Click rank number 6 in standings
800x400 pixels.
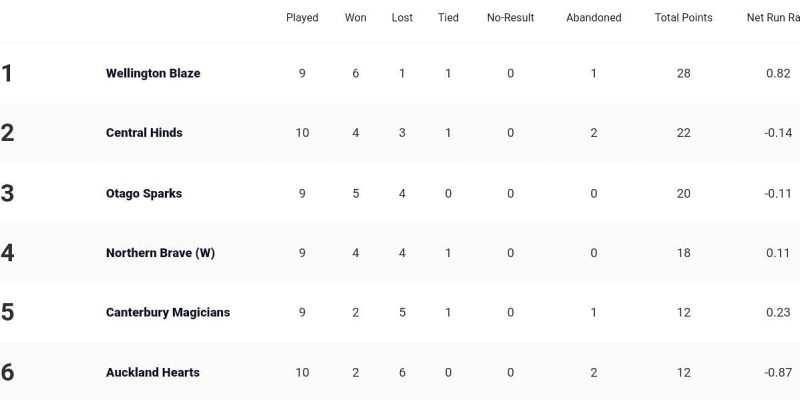click(x=8, y=372)
